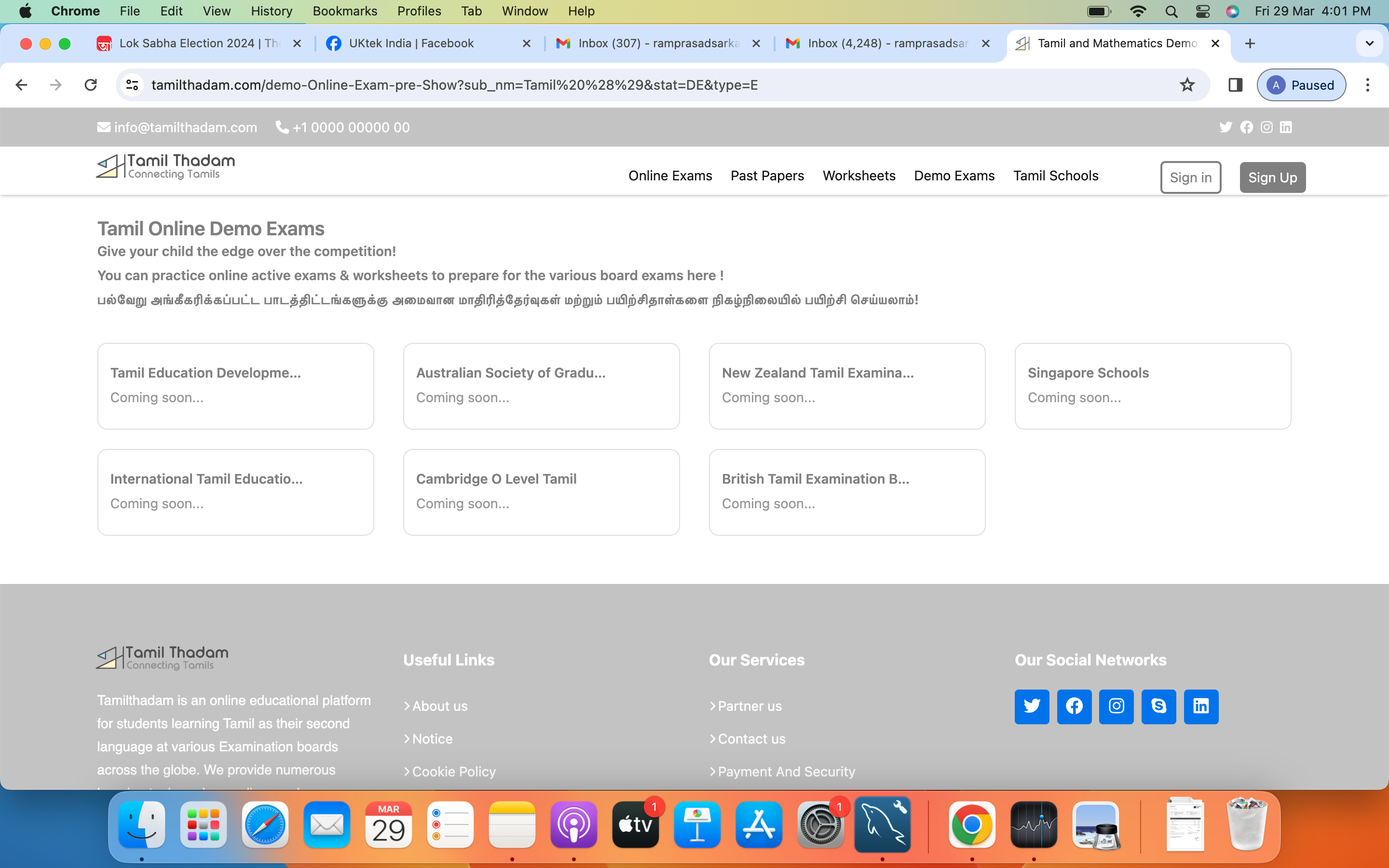The width and height of the screenshot is (1389, 868).
Task: Click the footer LinkedIn social button
Action: click(x=1201, y=706)
